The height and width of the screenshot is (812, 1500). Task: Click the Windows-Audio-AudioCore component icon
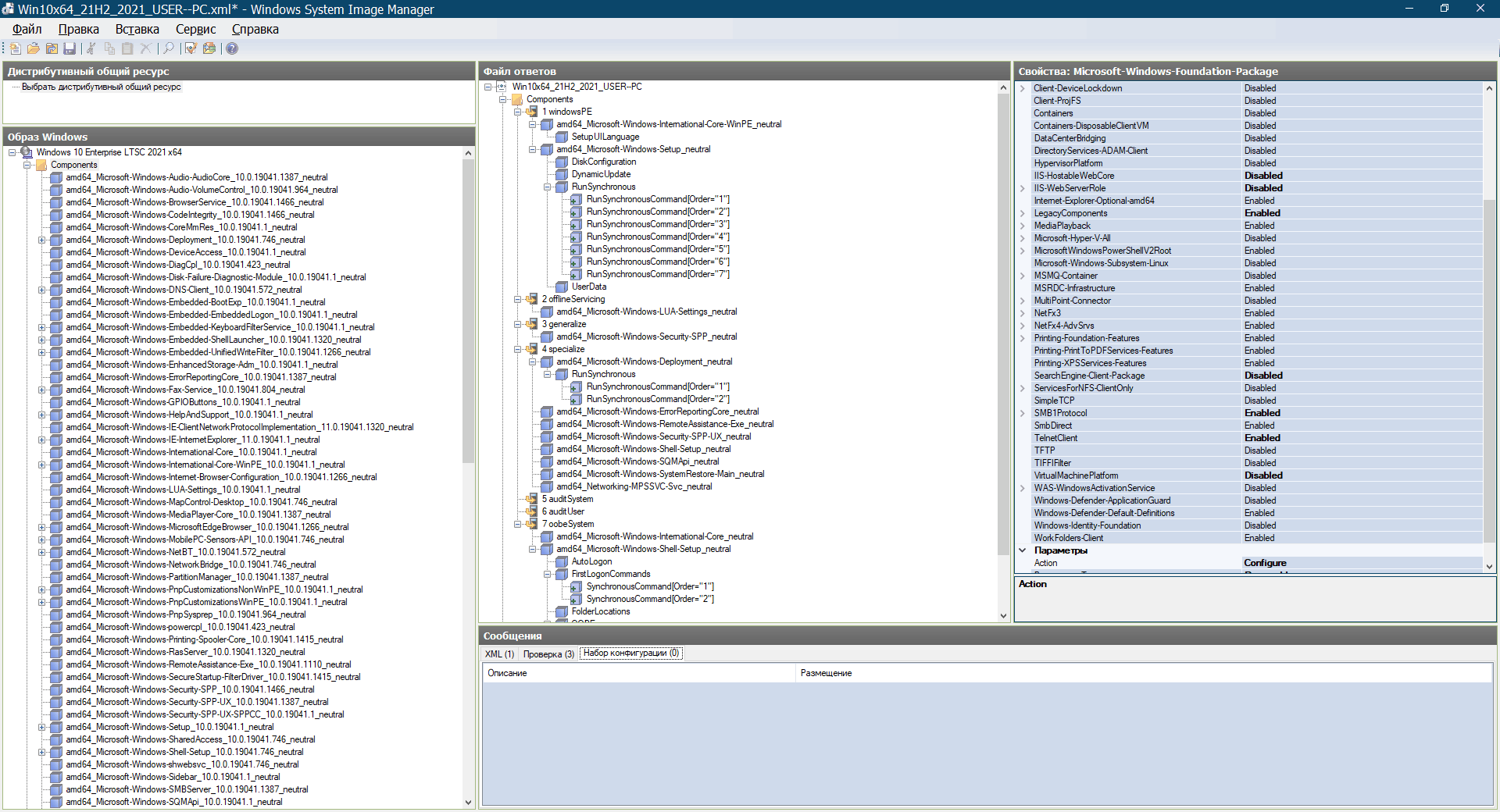[56, 177]
